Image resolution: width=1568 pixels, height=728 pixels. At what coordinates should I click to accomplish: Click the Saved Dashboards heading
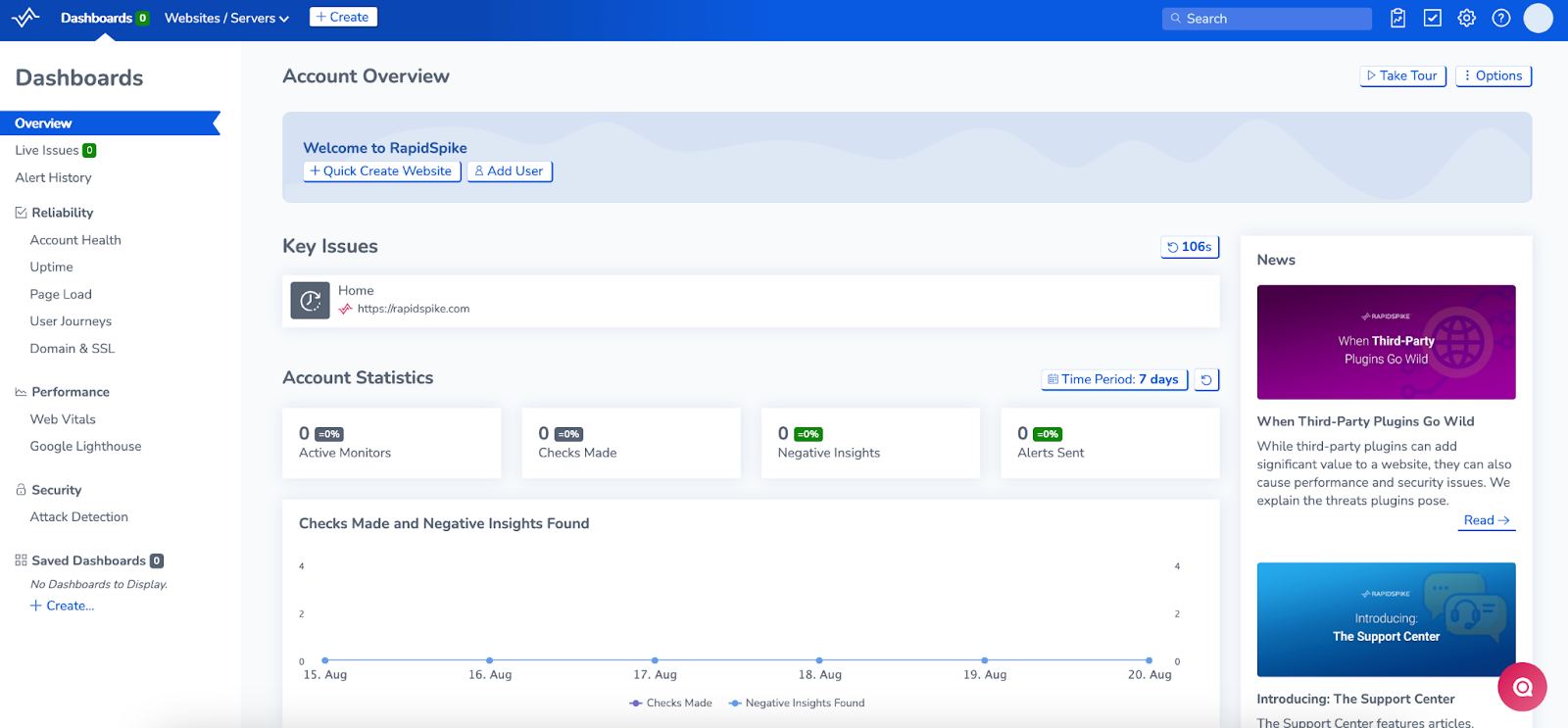[88, 560]
